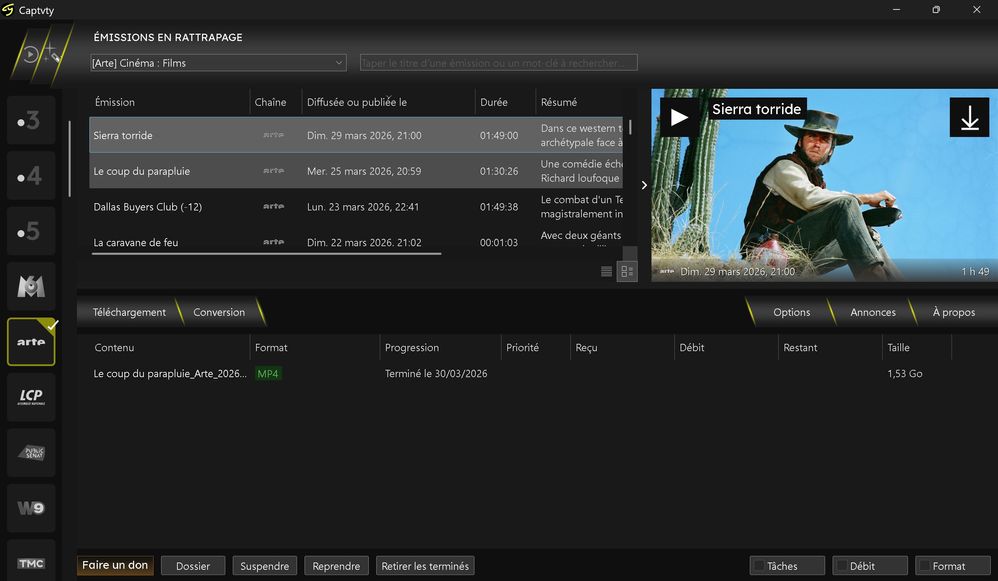Open the Annonces tab
Viewport: 998px width, 581px height.
pyautogui.click(x=873, y=312)
